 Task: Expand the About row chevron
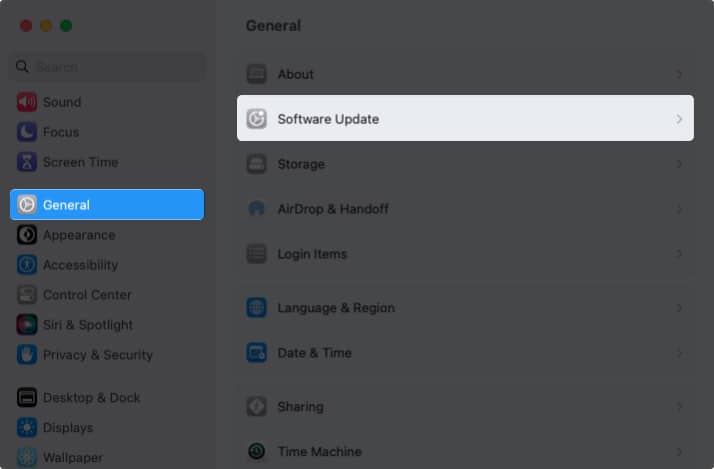pyautogui.click(x=679, y=74)
